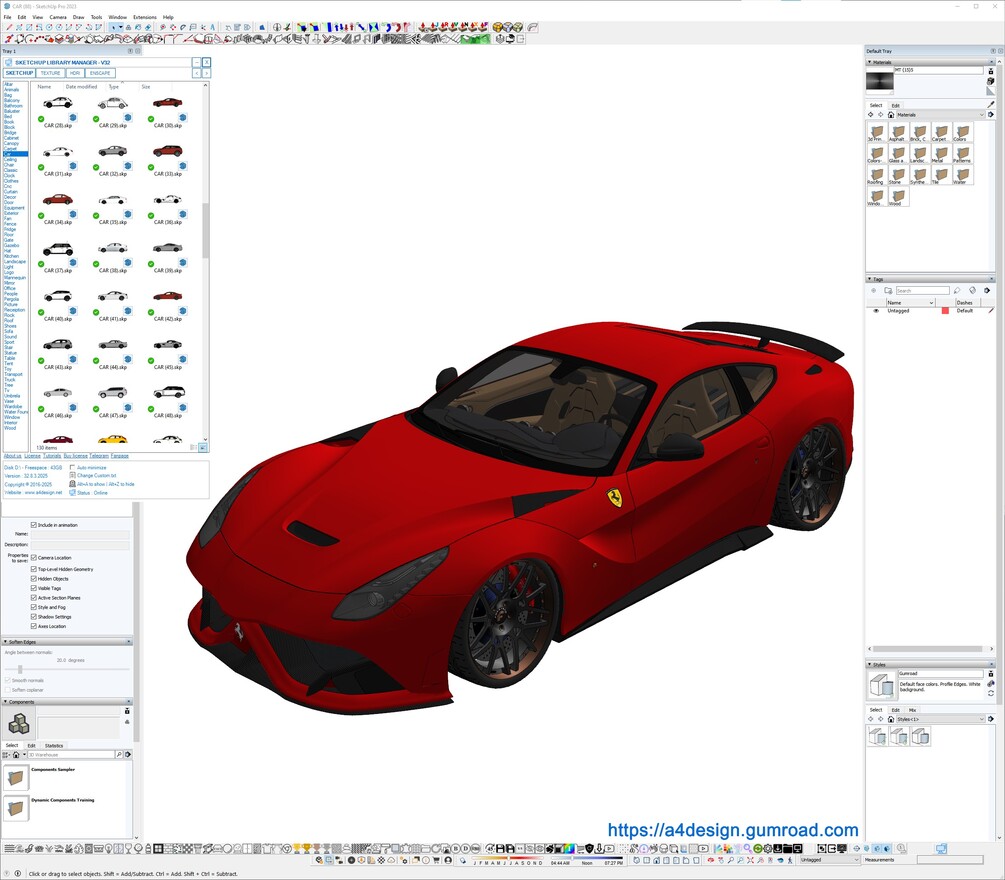Screen dimensions: 1005x880
Task: Click the Change Custom.txt icon
Action: (x=72, y=476)
